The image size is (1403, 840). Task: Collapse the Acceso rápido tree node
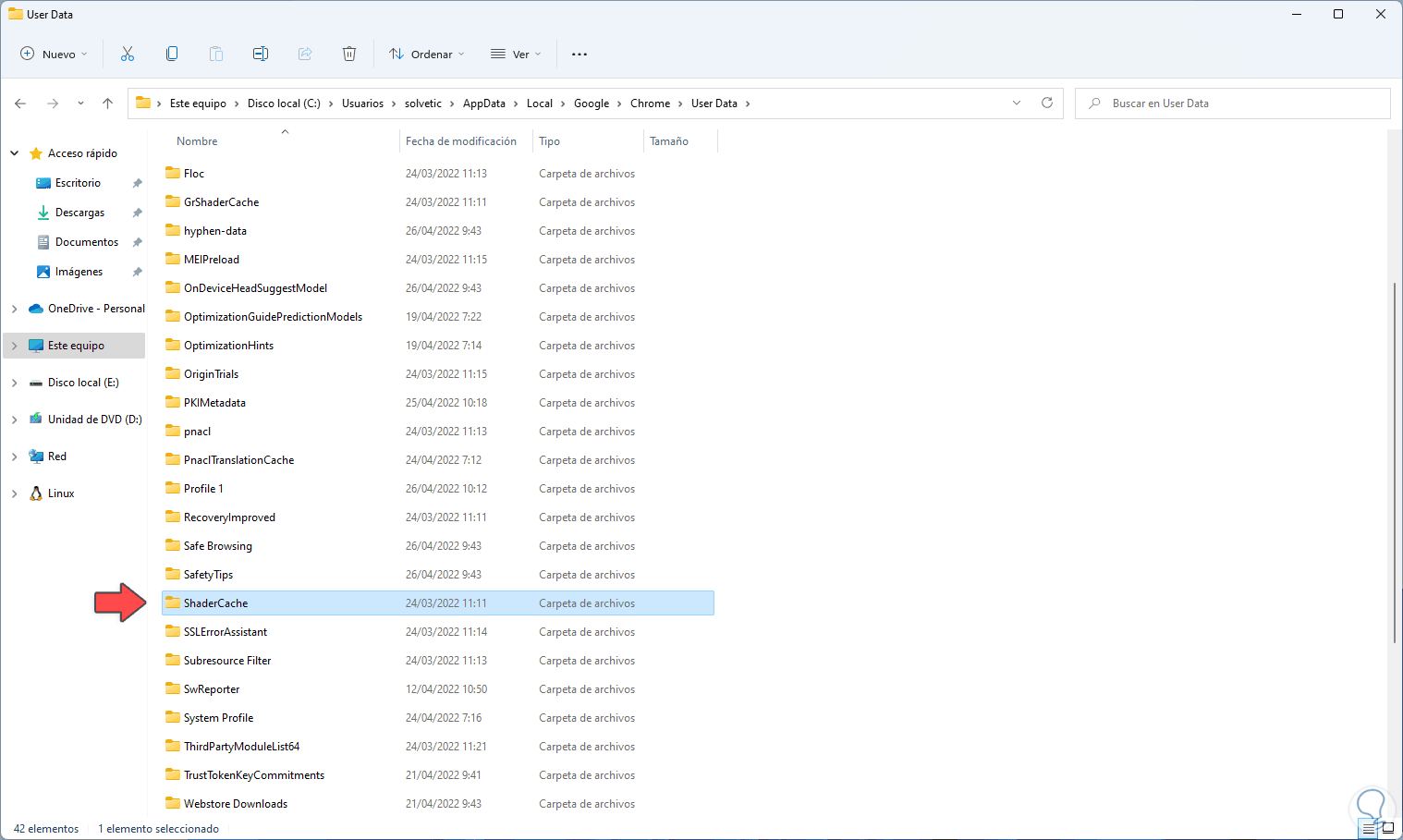pos(15,153)
